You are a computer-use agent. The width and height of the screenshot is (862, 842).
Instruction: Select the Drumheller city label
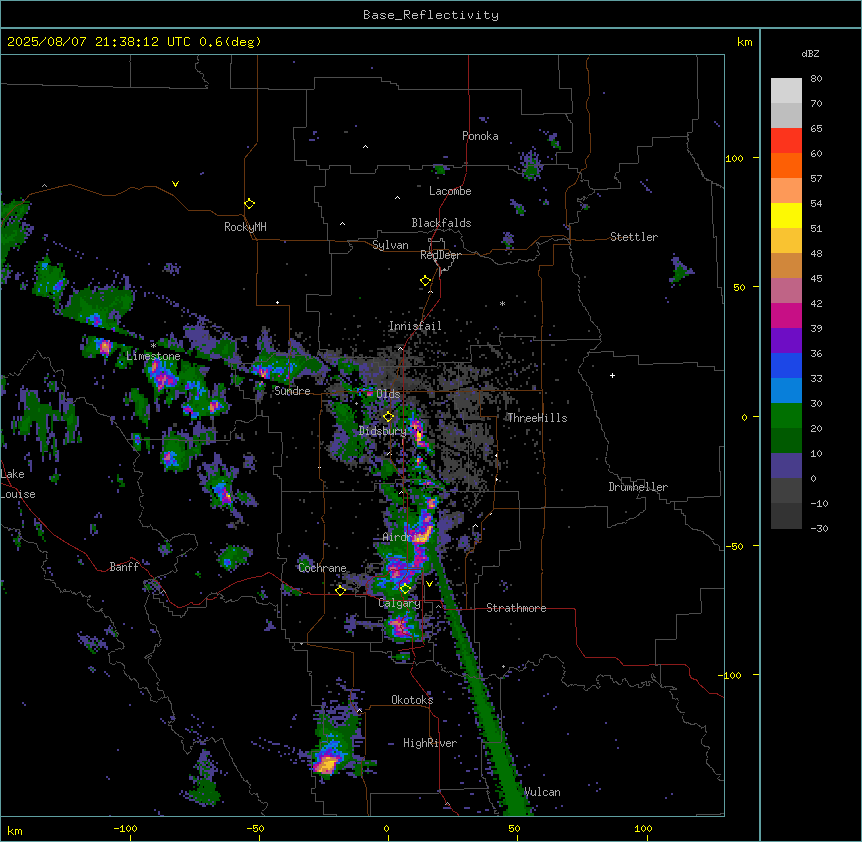tap(638, 487)
